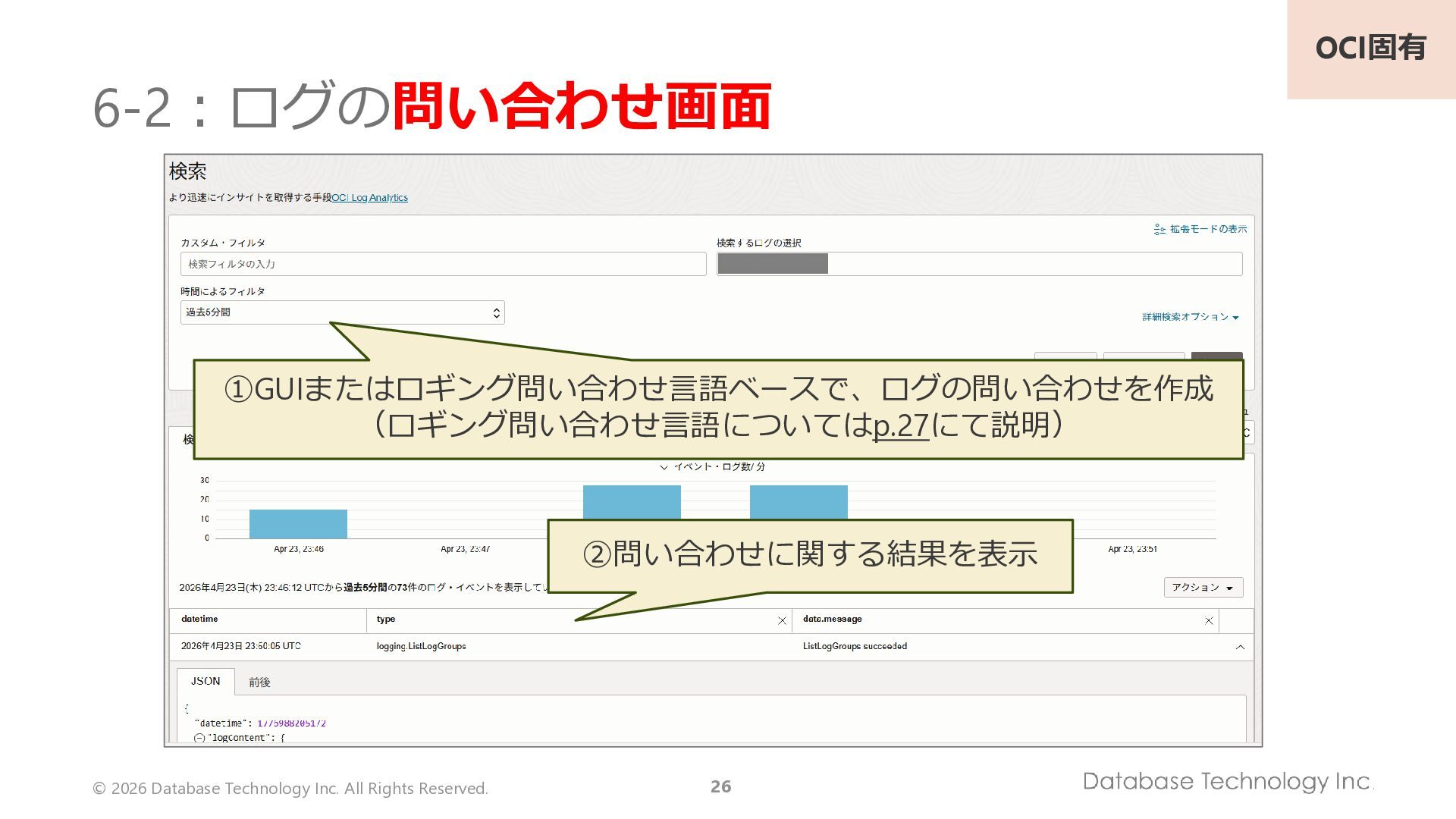Click the Apr 23, 23:47 axis label

tap(465, 549)
